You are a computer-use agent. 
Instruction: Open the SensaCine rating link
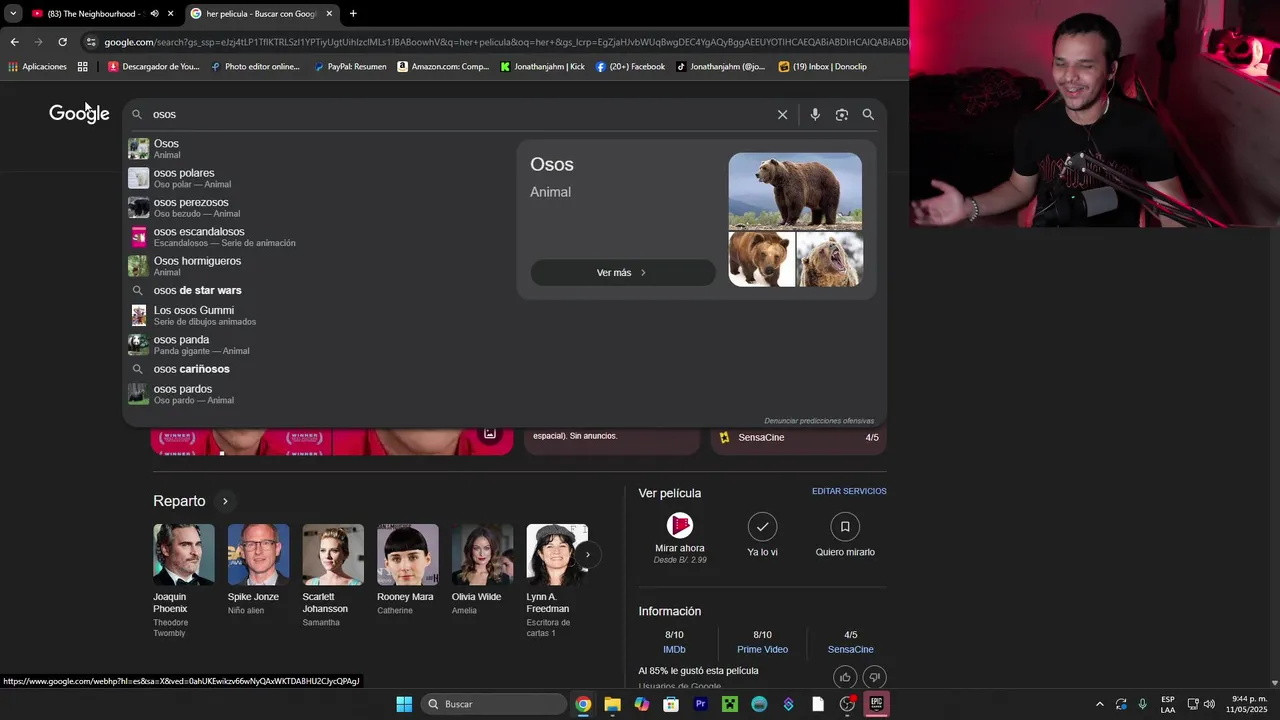click(x=850, y=650)
